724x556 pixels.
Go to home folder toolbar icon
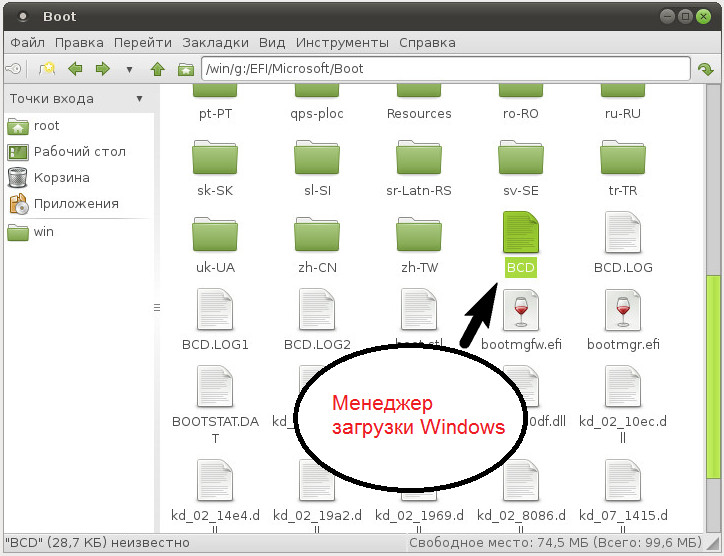coord(186,69)
